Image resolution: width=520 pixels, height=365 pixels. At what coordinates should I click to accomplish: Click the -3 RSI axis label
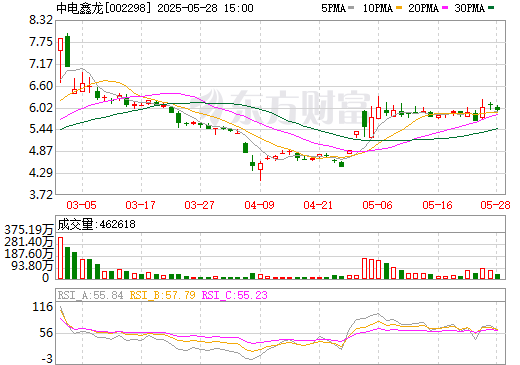[47, 359]
